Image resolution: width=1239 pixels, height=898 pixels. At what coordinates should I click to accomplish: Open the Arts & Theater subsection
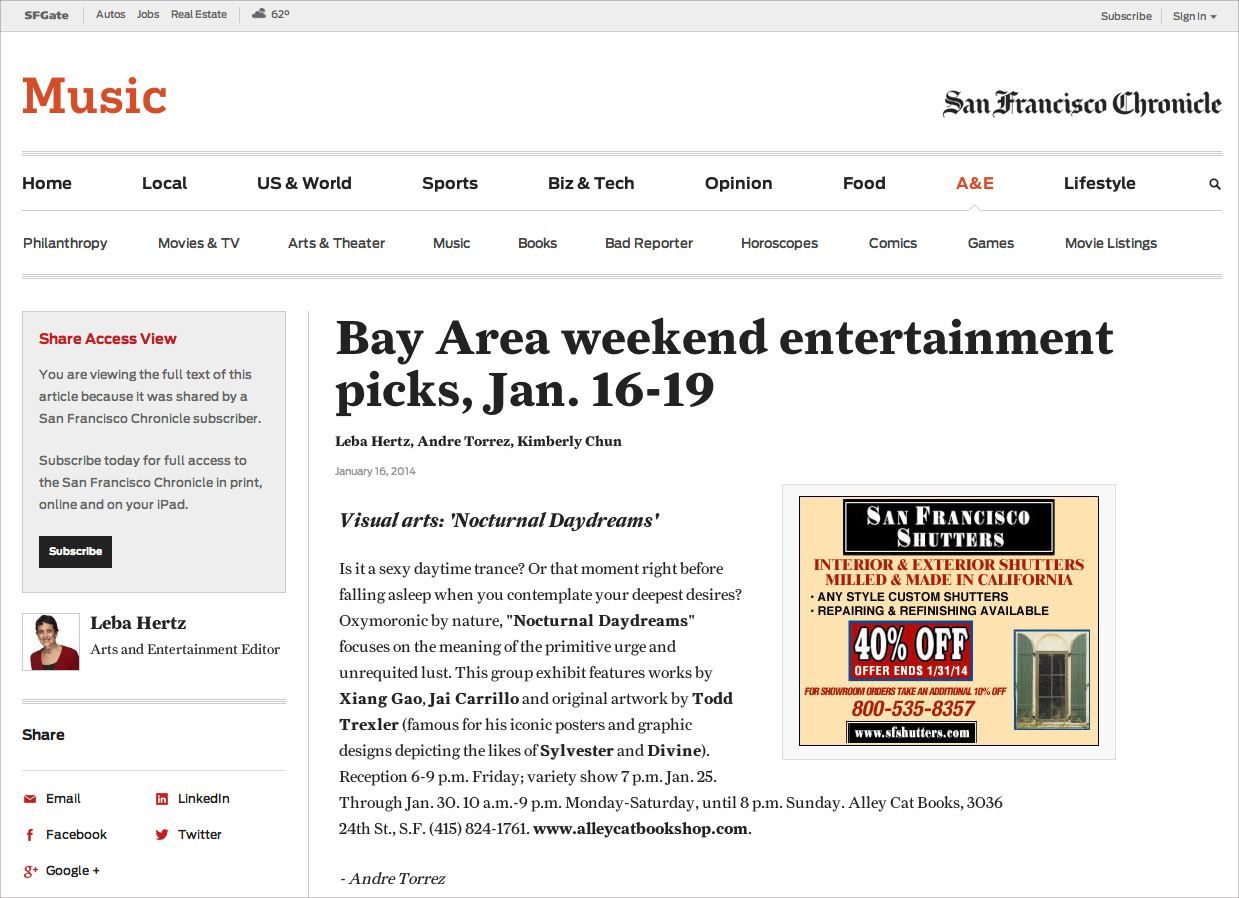pyautogui.click(x=336, y=243)
